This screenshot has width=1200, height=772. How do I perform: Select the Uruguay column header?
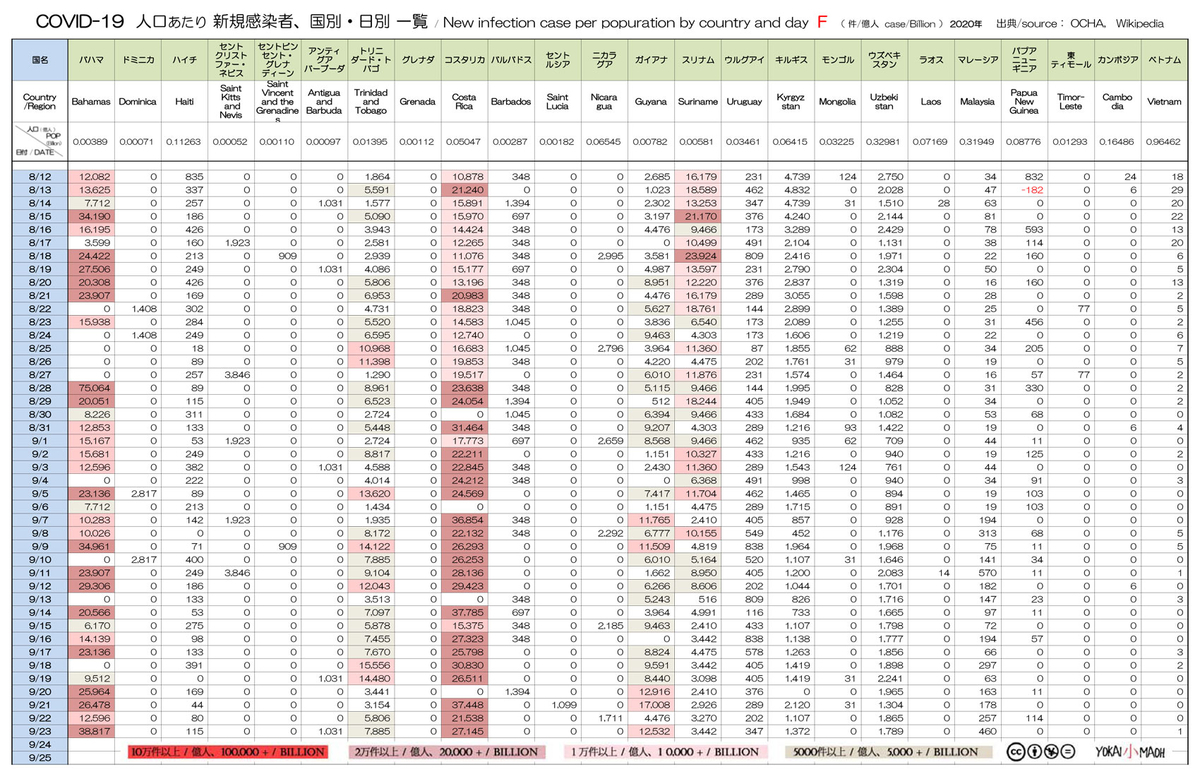[744, 102]
